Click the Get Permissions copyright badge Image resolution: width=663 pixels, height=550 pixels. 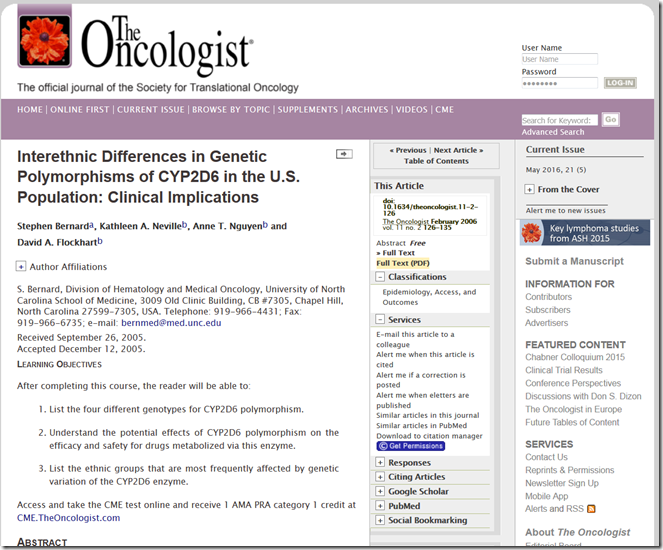(411, 446)
